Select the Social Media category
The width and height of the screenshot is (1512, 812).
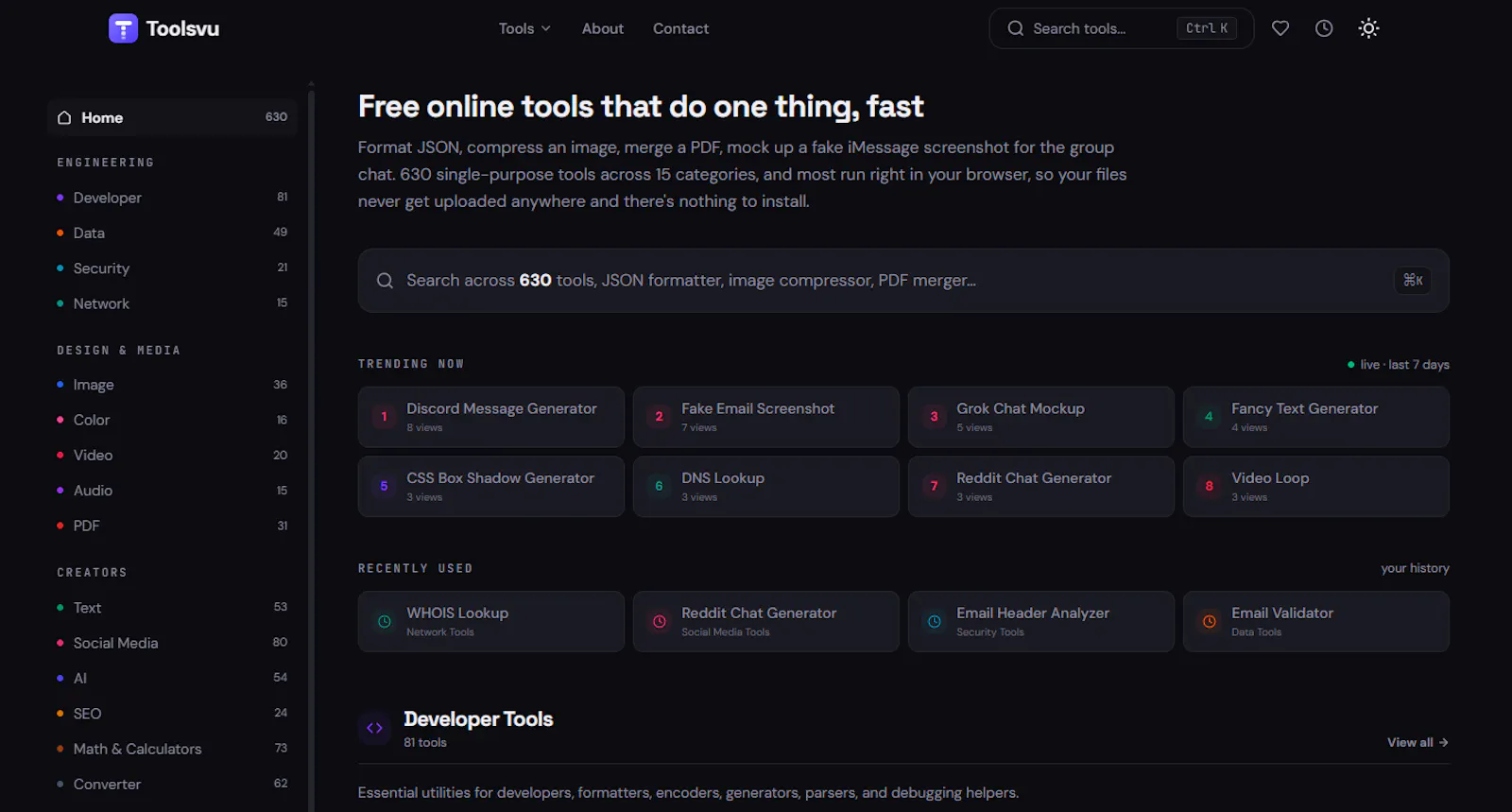tap(172, 643)
